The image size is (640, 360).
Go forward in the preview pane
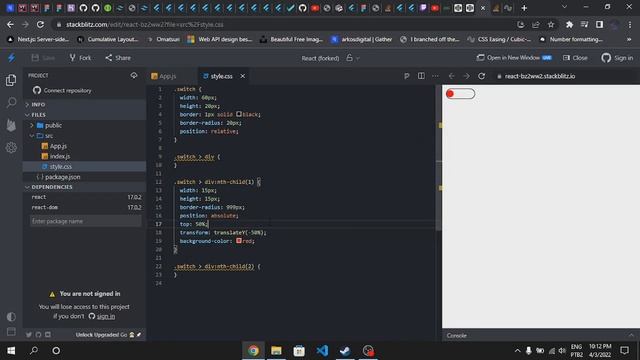[466, 76]
